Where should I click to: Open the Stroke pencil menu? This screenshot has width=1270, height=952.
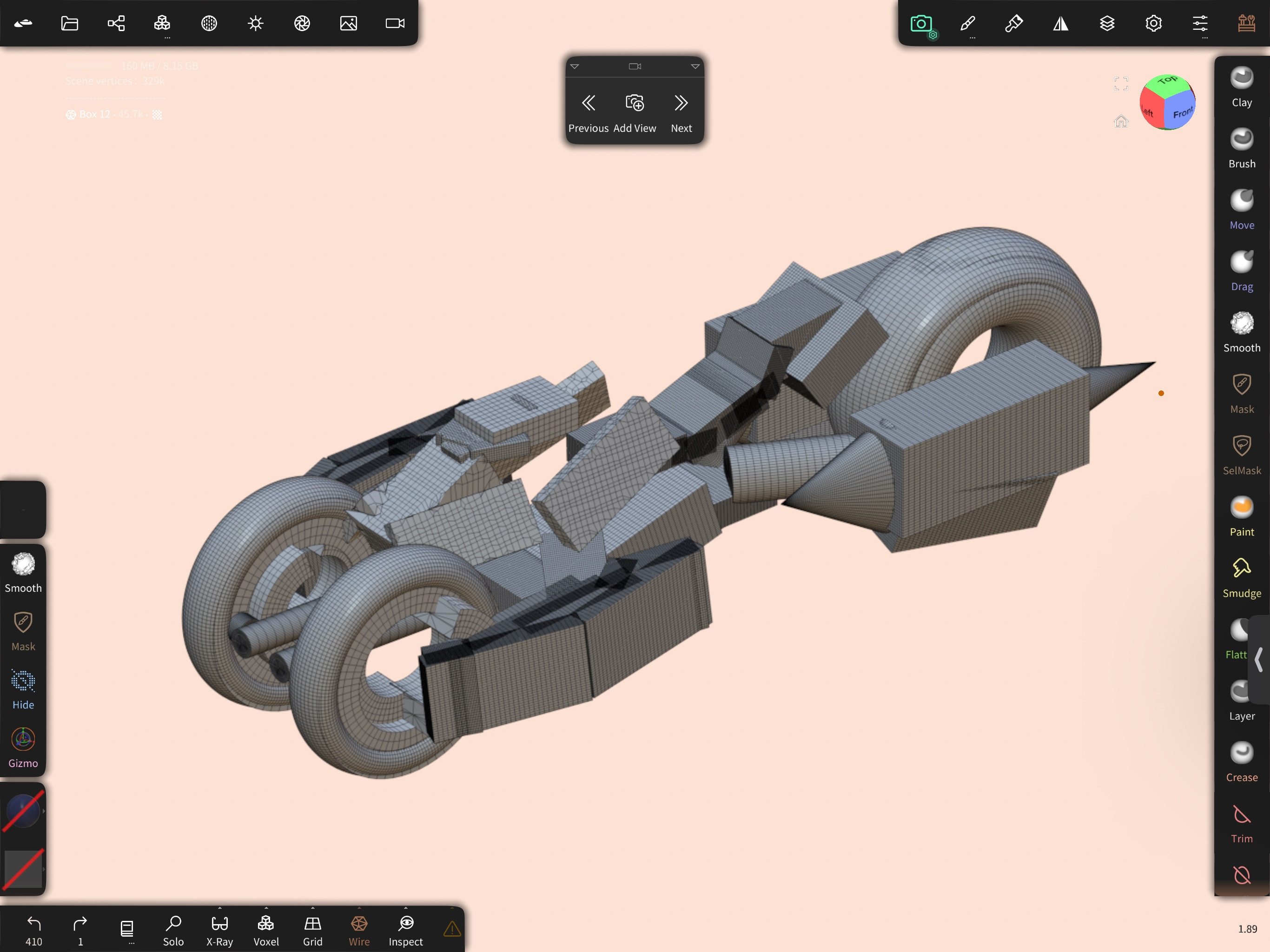click(x=967, y=24)
